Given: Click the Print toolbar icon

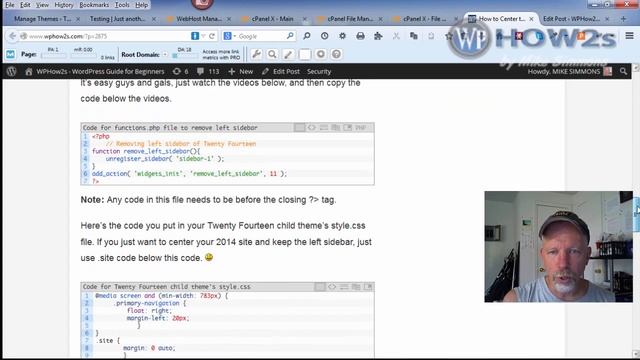Looking at the screenshot, I should point(360,36).
